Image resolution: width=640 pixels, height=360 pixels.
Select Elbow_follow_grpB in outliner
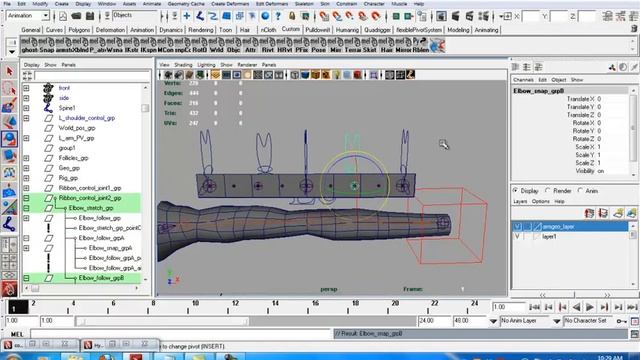101,278
